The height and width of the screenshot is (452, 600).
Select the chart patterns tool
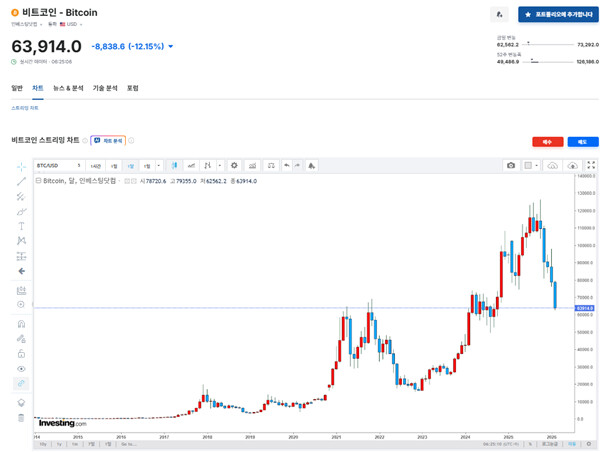21,241
